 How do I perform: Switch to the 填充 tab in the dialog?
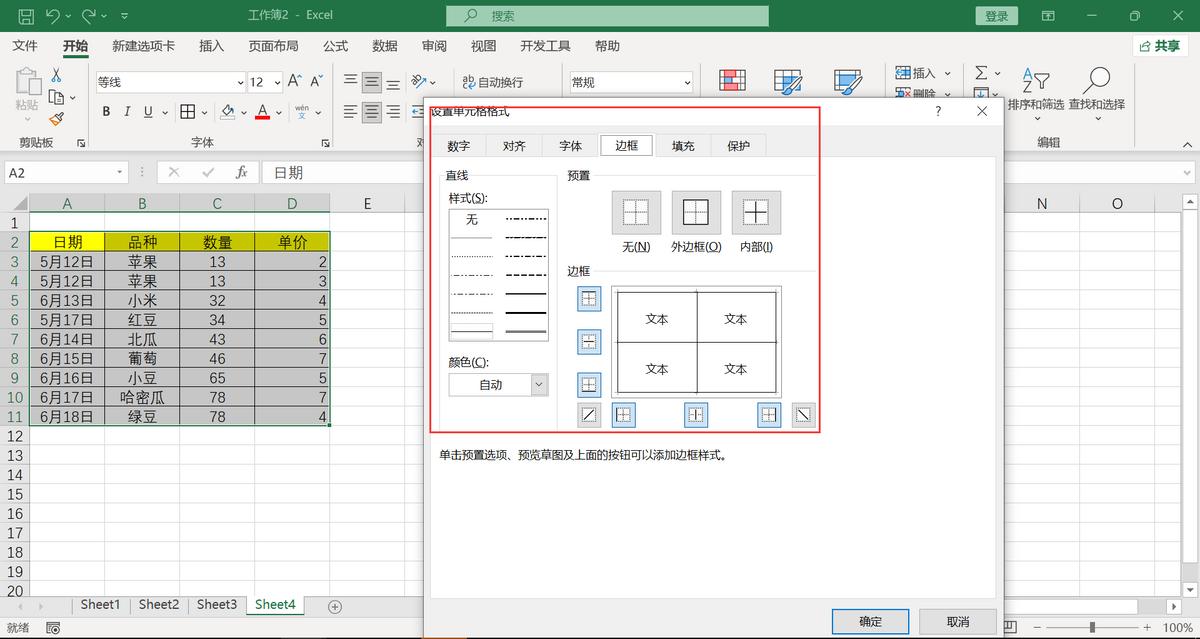[x=682, y=144]
